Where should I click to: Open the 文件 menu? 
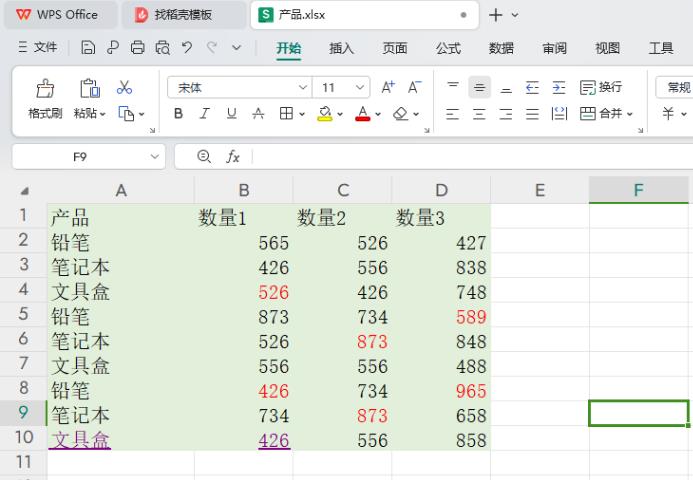(x=38, y=47)
